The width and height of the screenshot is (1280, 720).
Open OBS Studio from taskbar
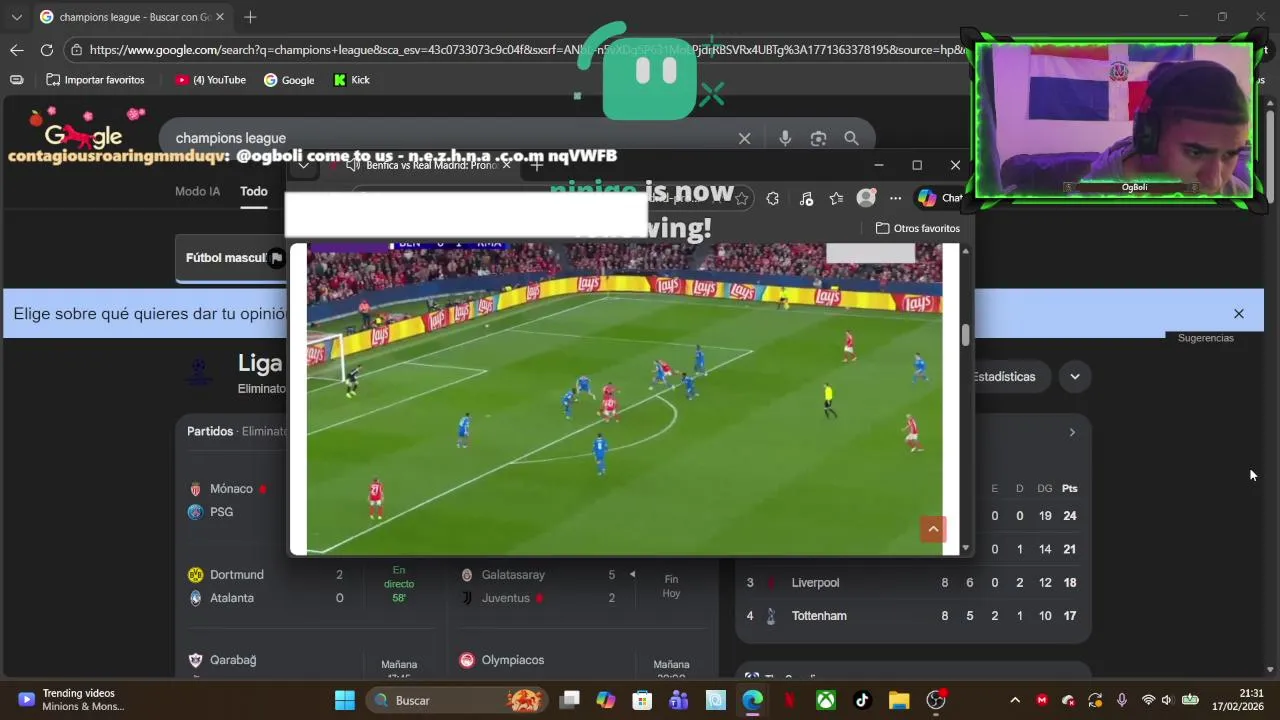[x=935, y=700]
